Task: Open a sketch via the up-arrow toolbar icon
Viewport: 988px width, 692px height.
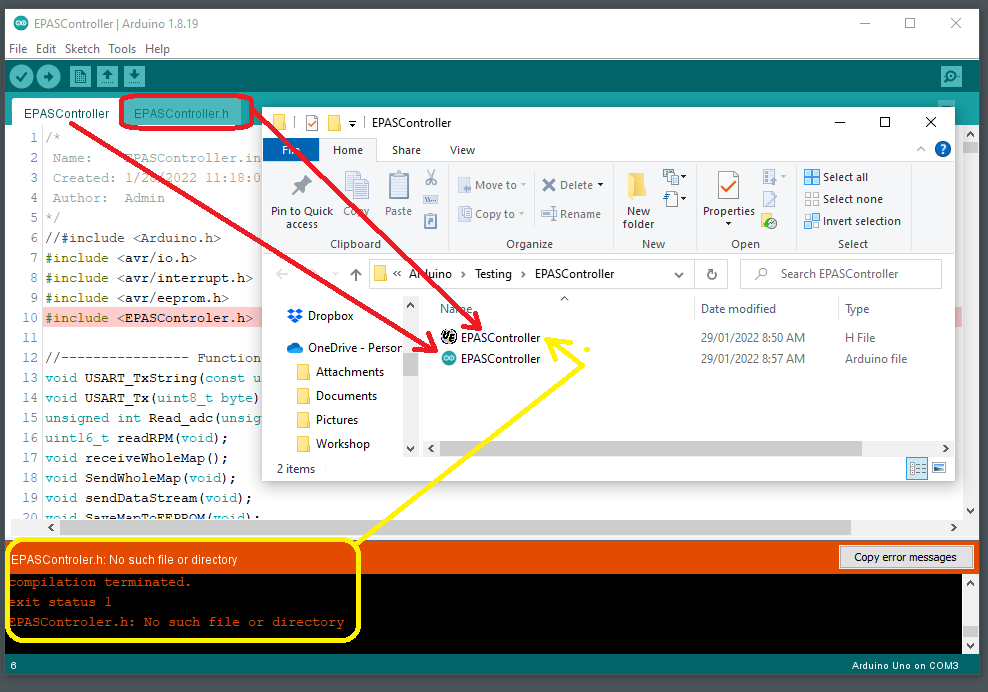Action: [107, 76]
